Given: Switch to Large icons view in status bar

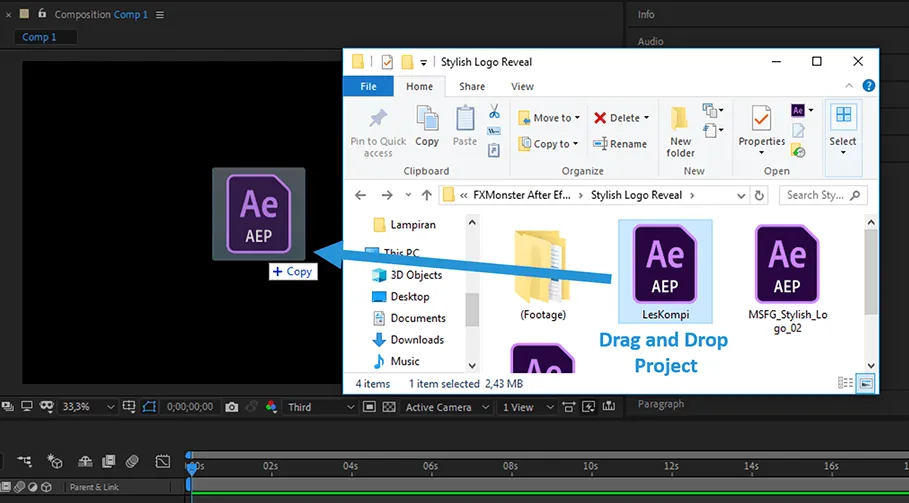Looking at the screenshot, I should (866, 383).
